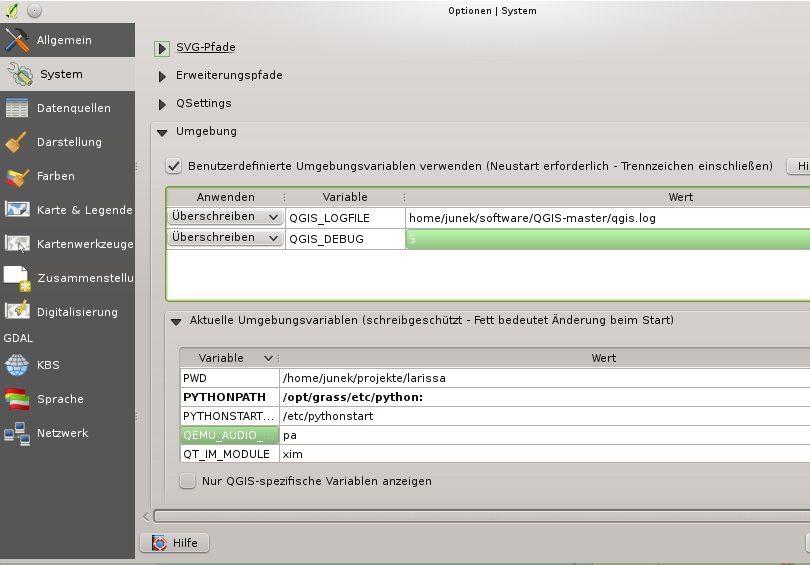Click the round title bar window button
Viewport: 810px width, 565px height.
35,10
